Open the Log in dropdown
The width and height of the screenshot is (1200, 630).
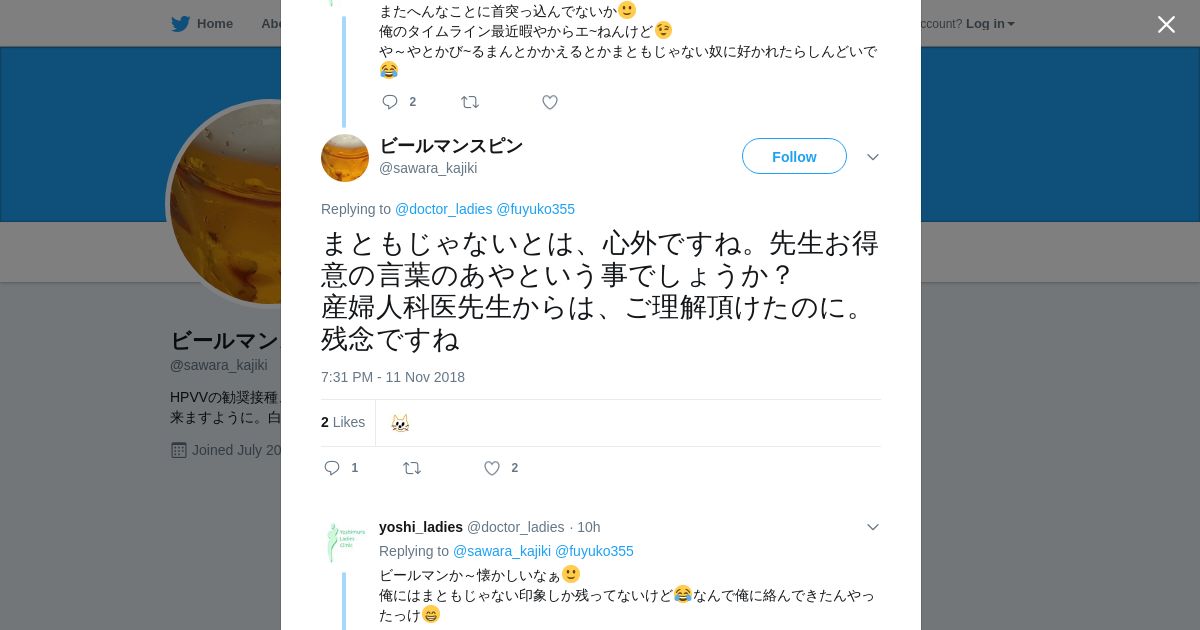[990, 24]
